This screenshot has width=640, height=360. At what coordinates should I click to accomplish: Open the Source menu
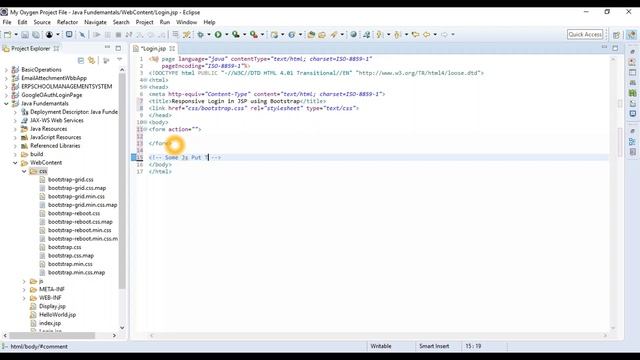42,22
